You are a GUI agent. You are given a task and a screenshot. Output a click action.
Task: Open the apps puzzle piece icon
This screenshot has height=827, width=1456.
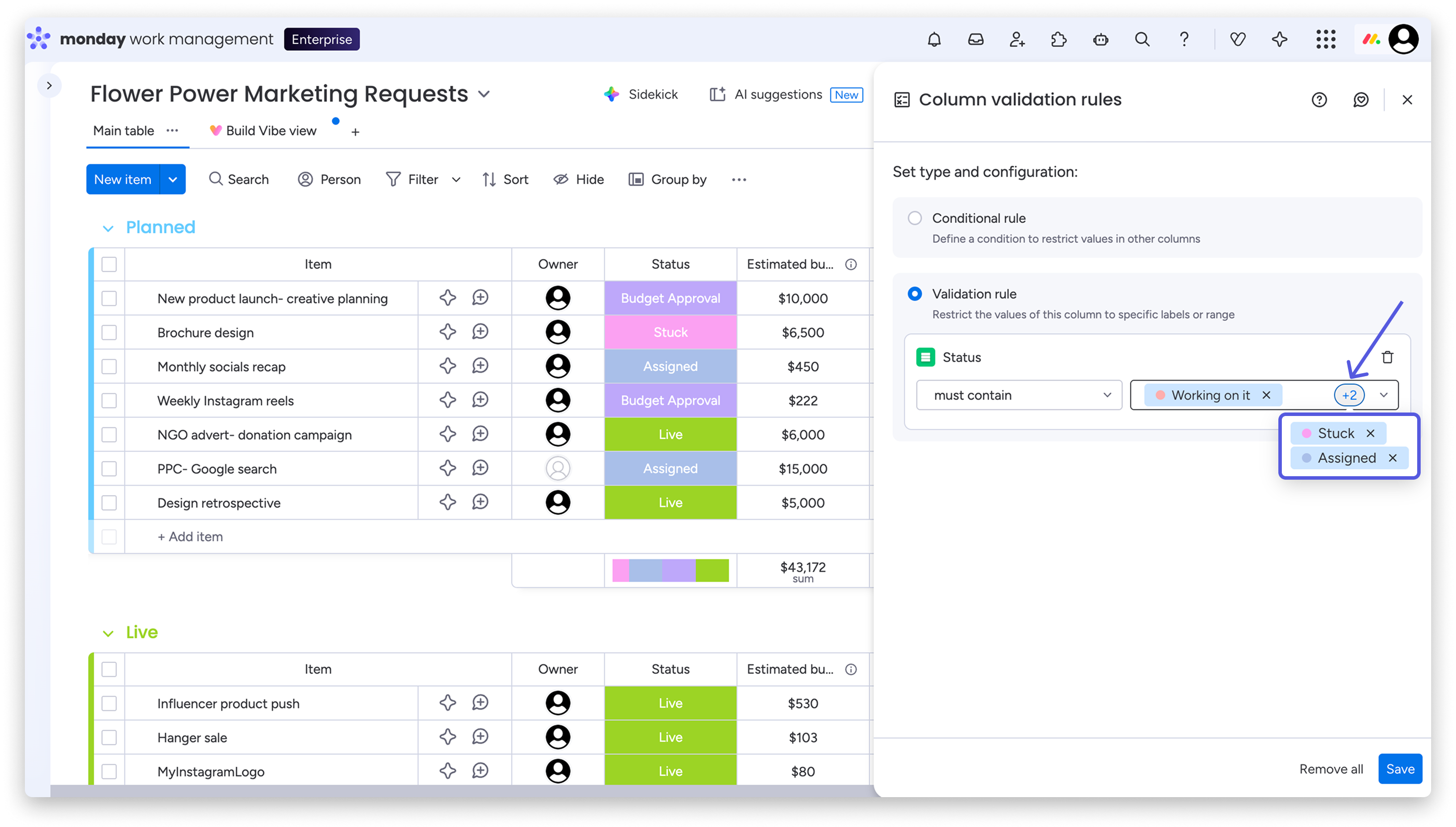(1058, 39)
